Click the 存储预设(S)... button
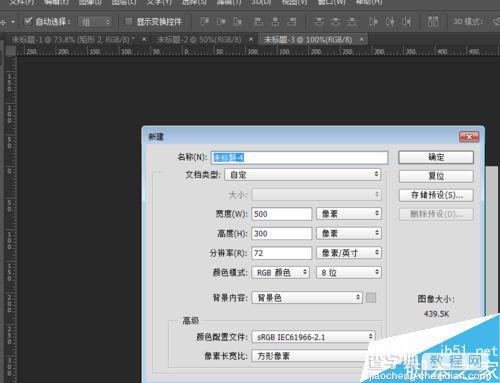This screenshot has width=500, height=383. point(436,195)
